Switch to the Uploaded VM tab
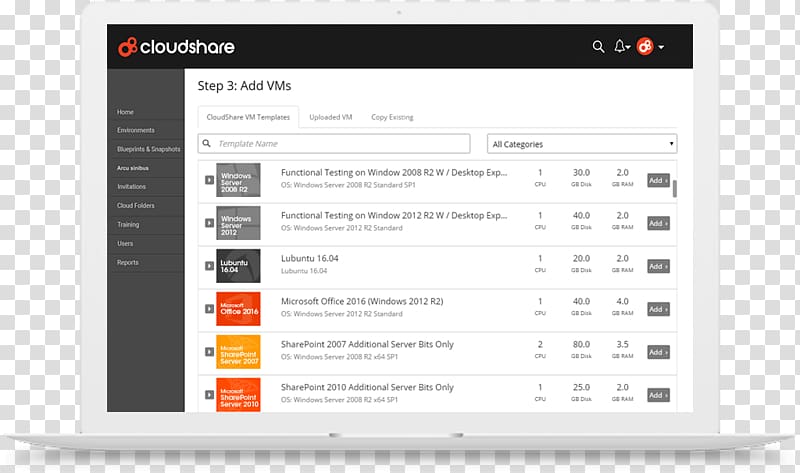The image size is (800, 473). coord(331,117)
